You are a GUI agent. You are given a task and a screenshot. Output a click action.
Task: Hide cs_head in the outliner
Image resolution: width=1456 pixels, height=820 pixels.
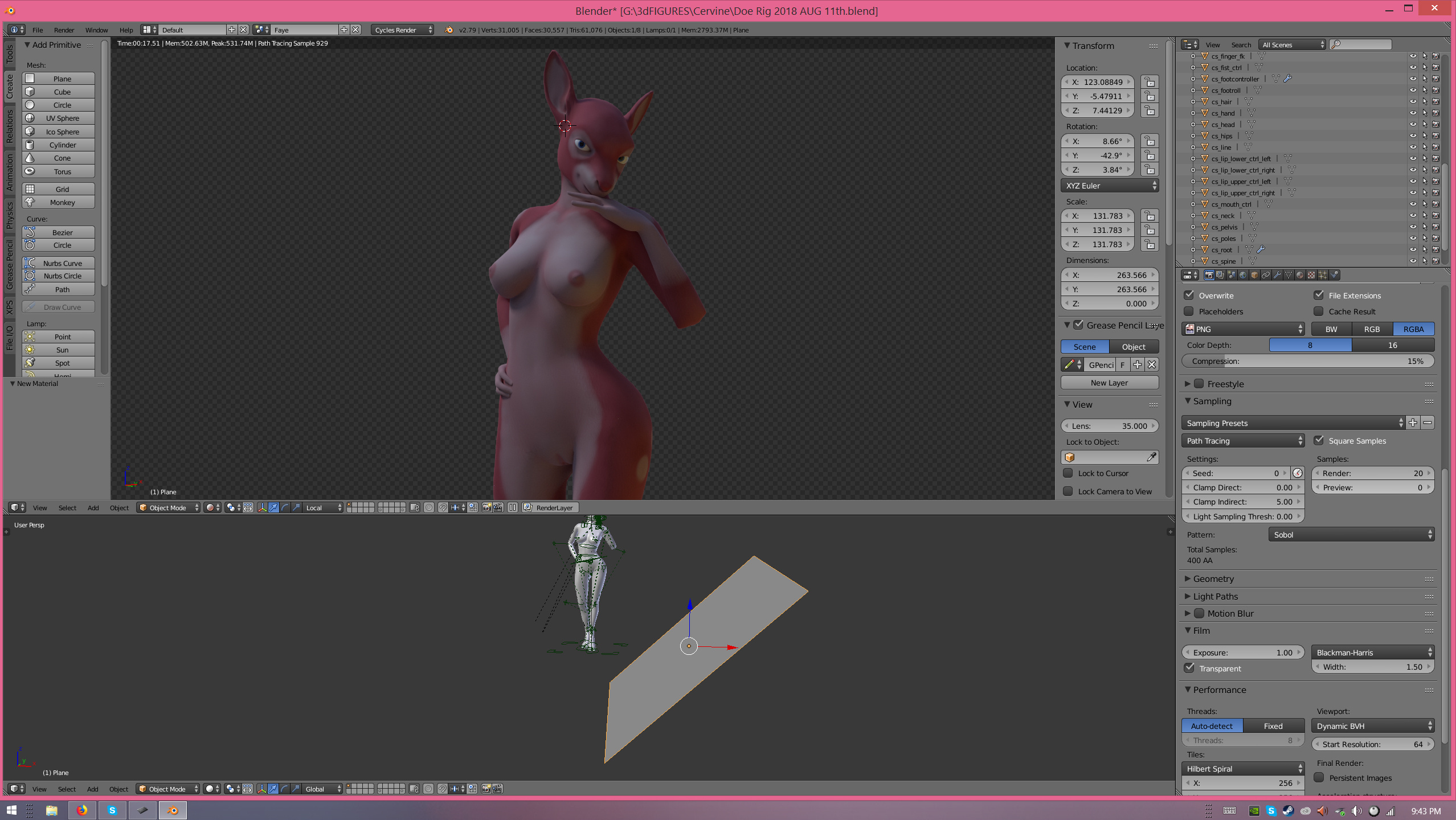click(x=1413, y=125)
